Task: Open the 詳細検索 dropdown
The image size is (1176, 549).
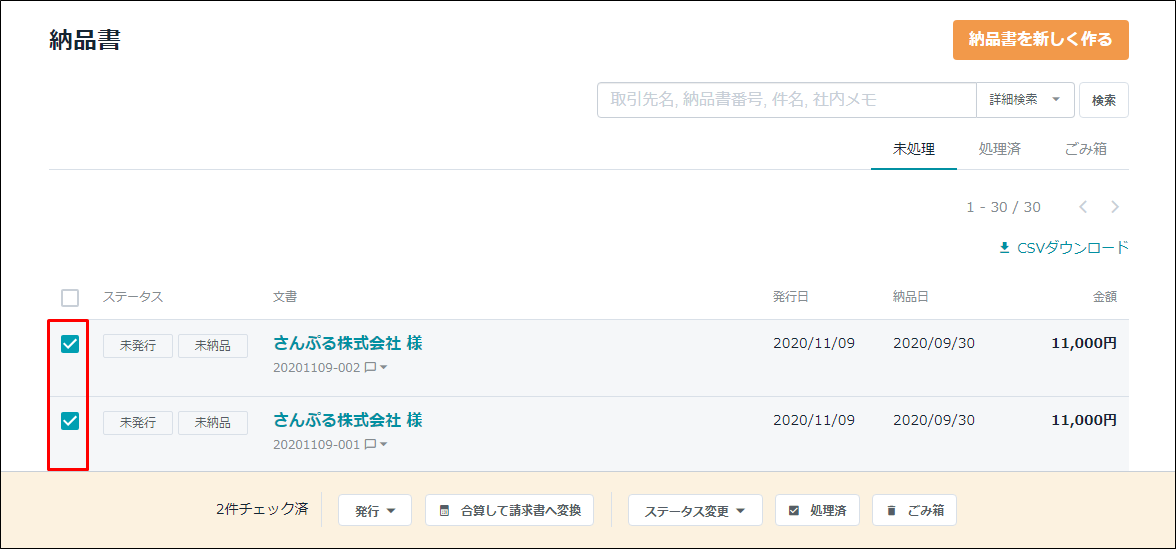Action: point(1025,100)
